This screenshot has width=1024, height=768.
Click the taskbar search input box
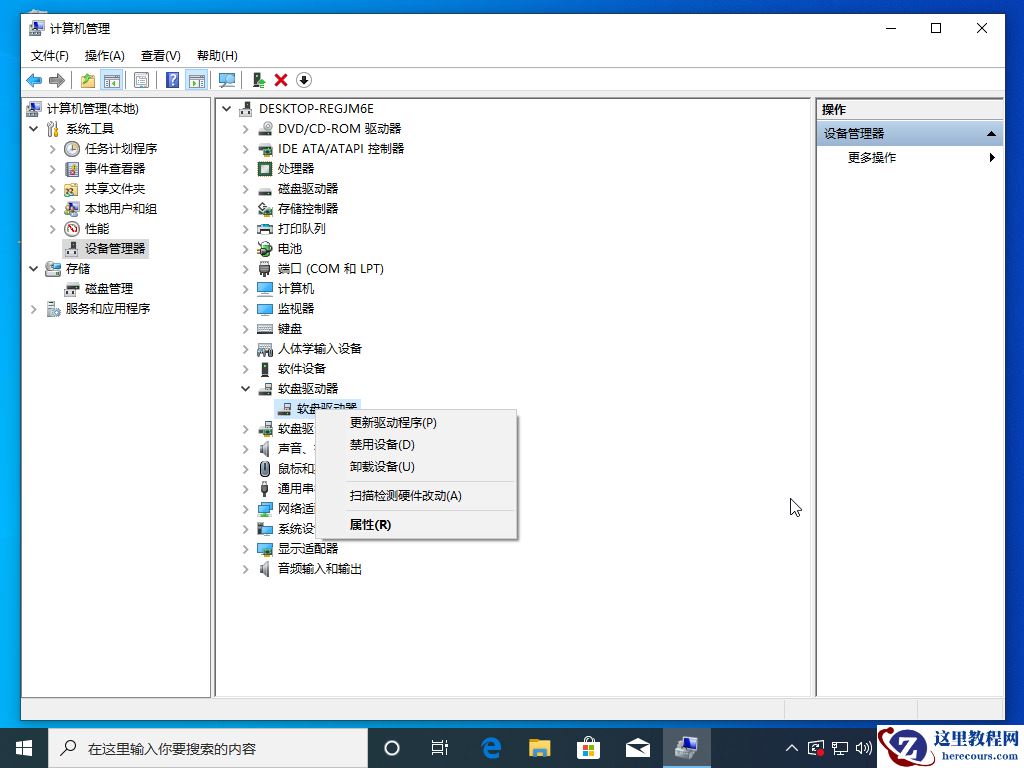click(x=200, y=747)
